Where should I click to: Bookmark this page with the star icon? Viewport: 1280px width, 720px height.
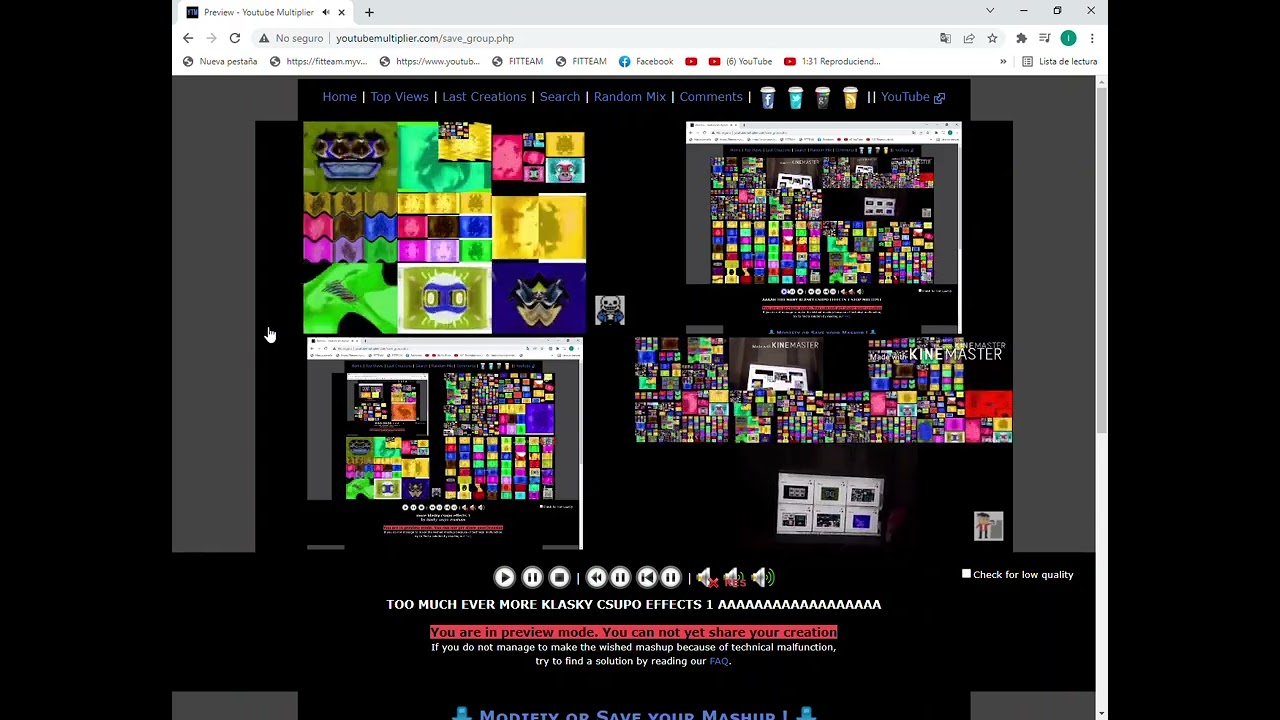tap(992, 38)
